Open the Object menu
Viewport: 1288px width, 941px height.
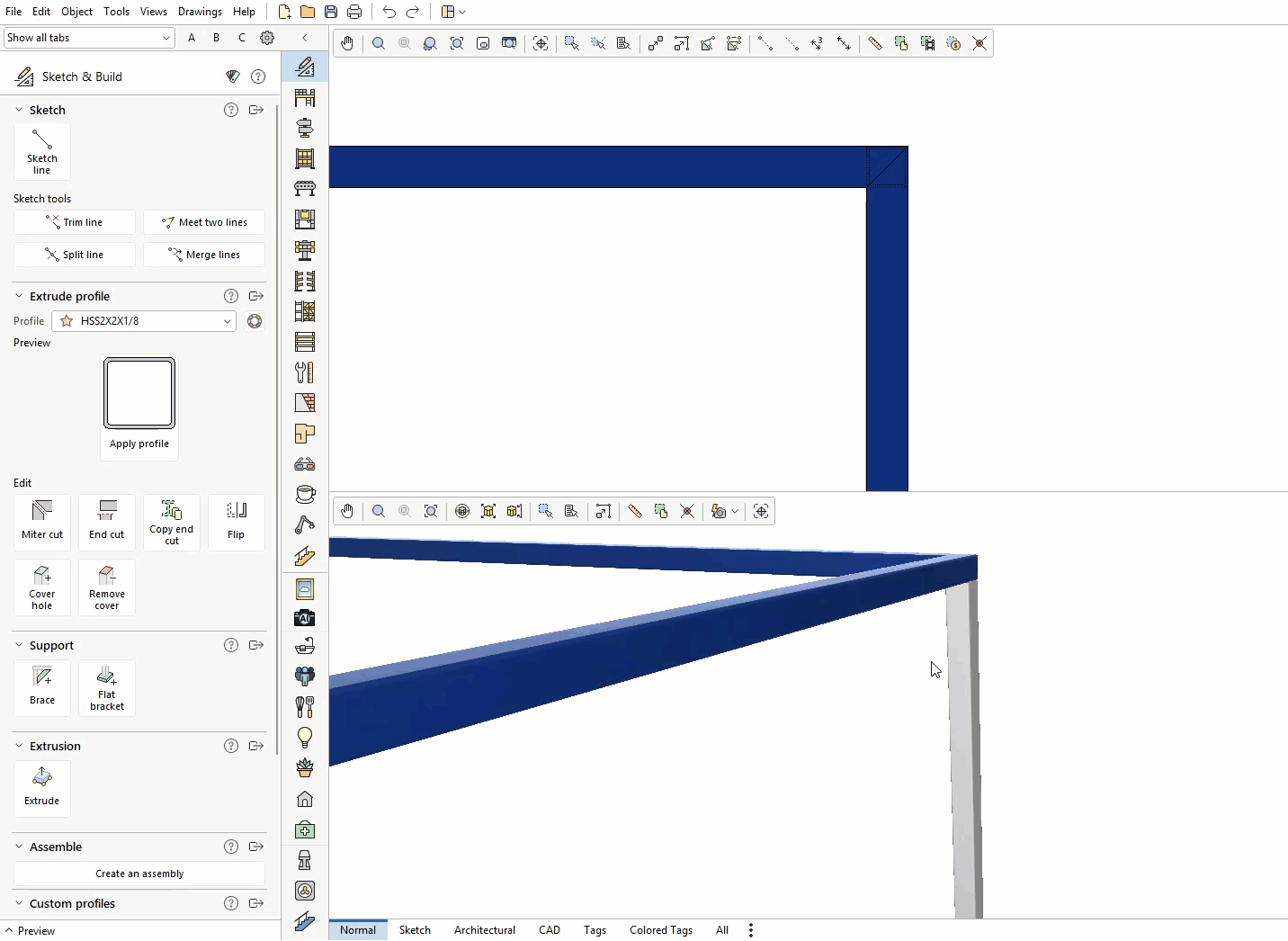point(76,12)
